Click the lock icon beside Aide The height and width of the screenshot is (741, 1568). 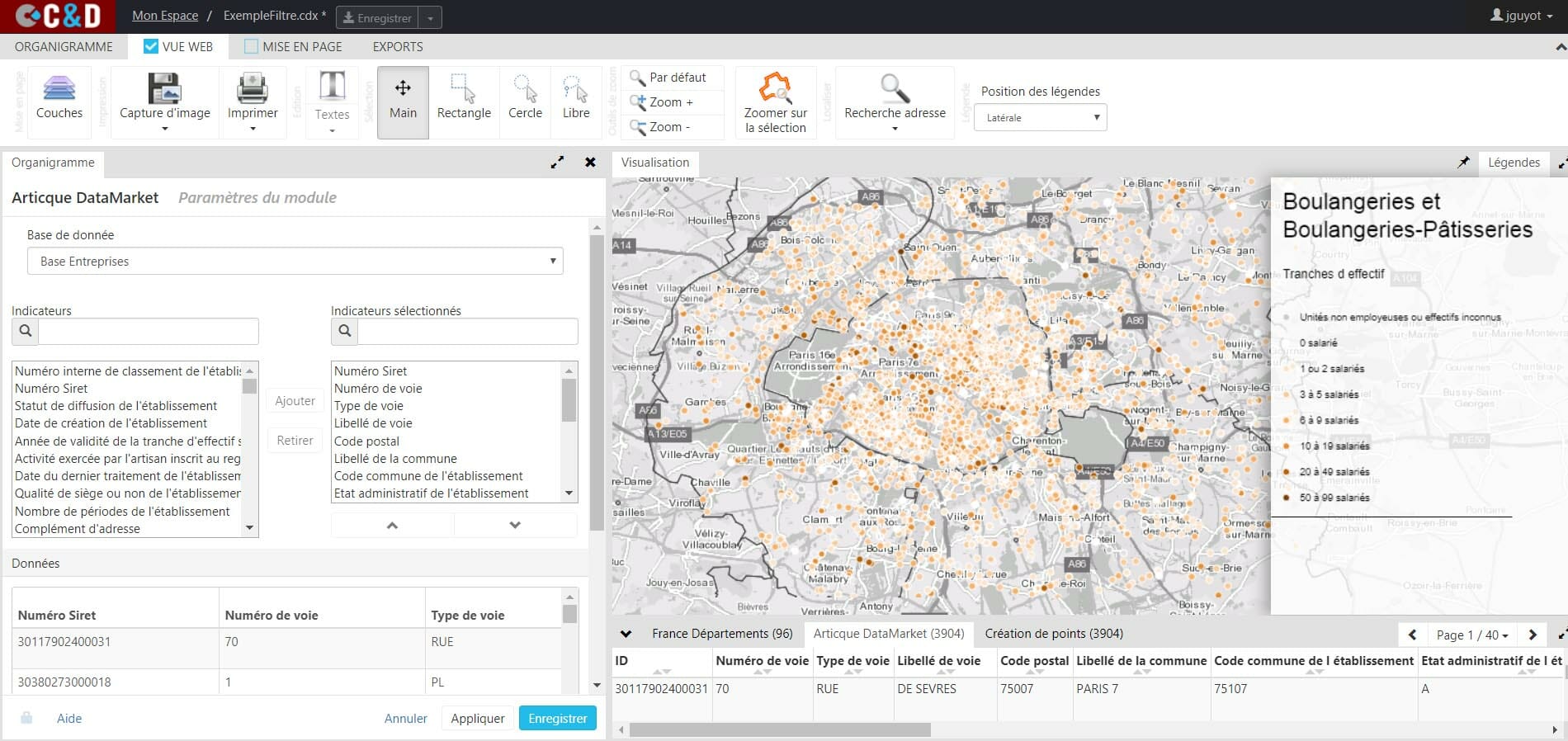(x=26, y=718)
